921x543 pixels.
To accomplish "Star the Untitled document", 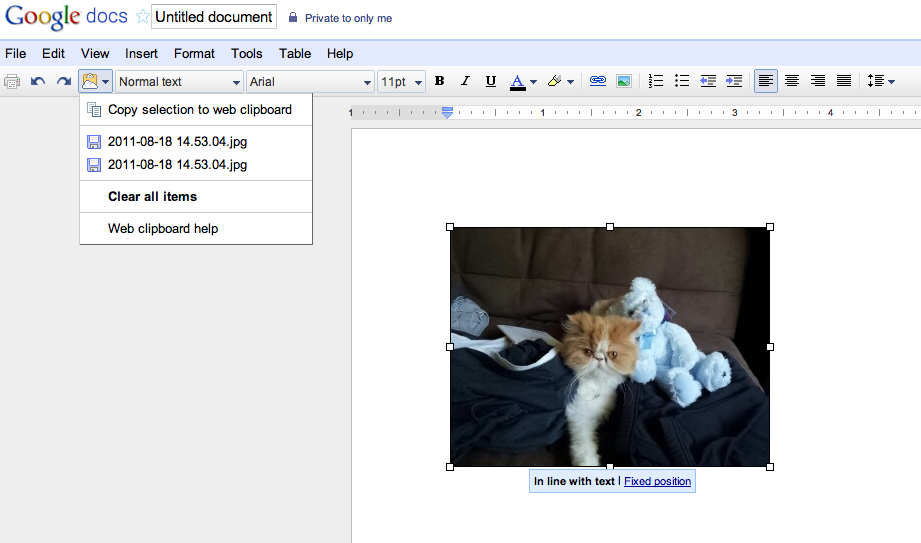I will click(x=142, y=17).
